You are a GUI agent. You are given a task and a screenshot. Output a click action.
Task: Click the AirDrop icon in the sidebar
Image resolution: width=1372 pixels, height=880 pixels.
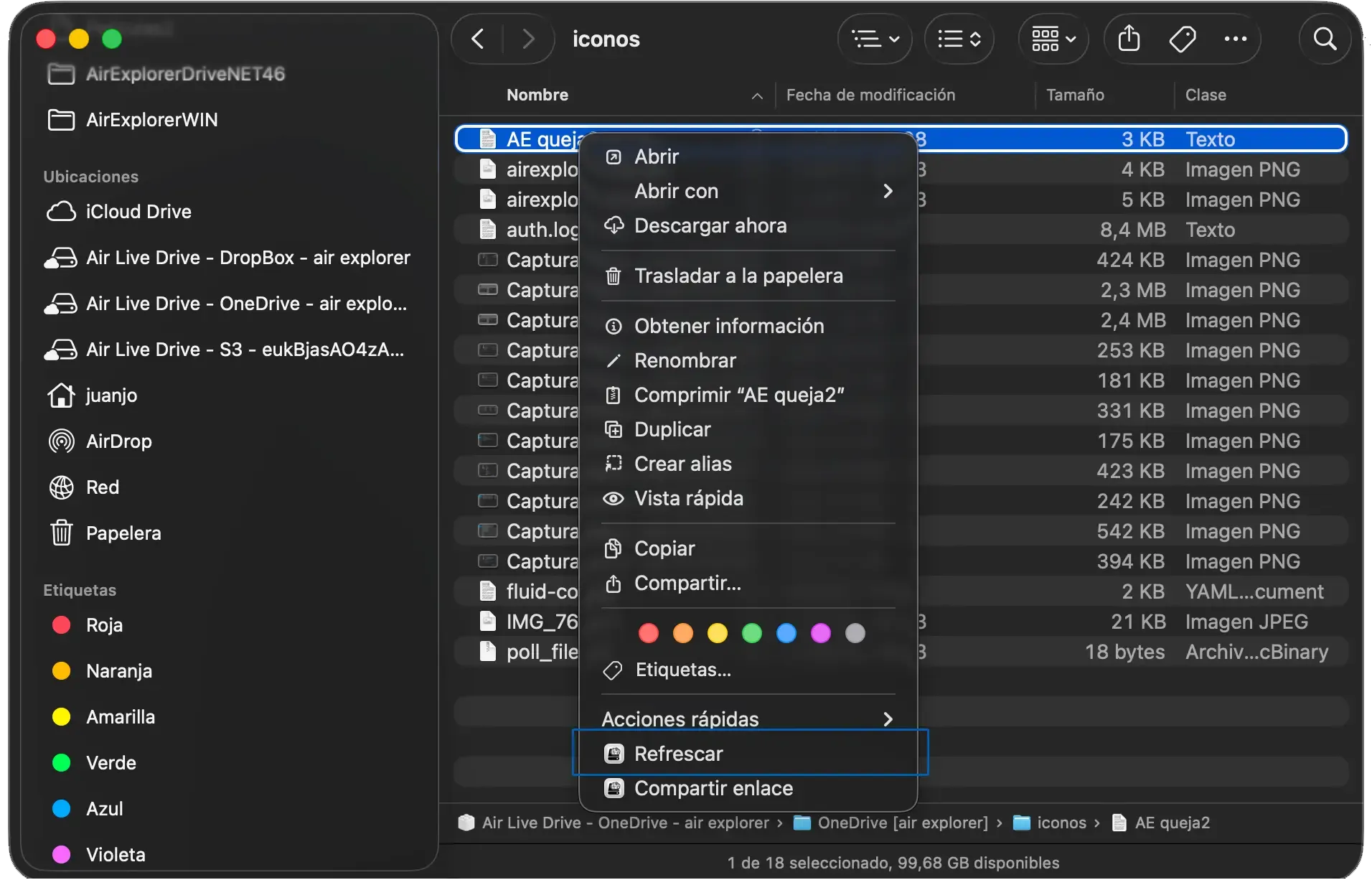(x=62, y=441)
